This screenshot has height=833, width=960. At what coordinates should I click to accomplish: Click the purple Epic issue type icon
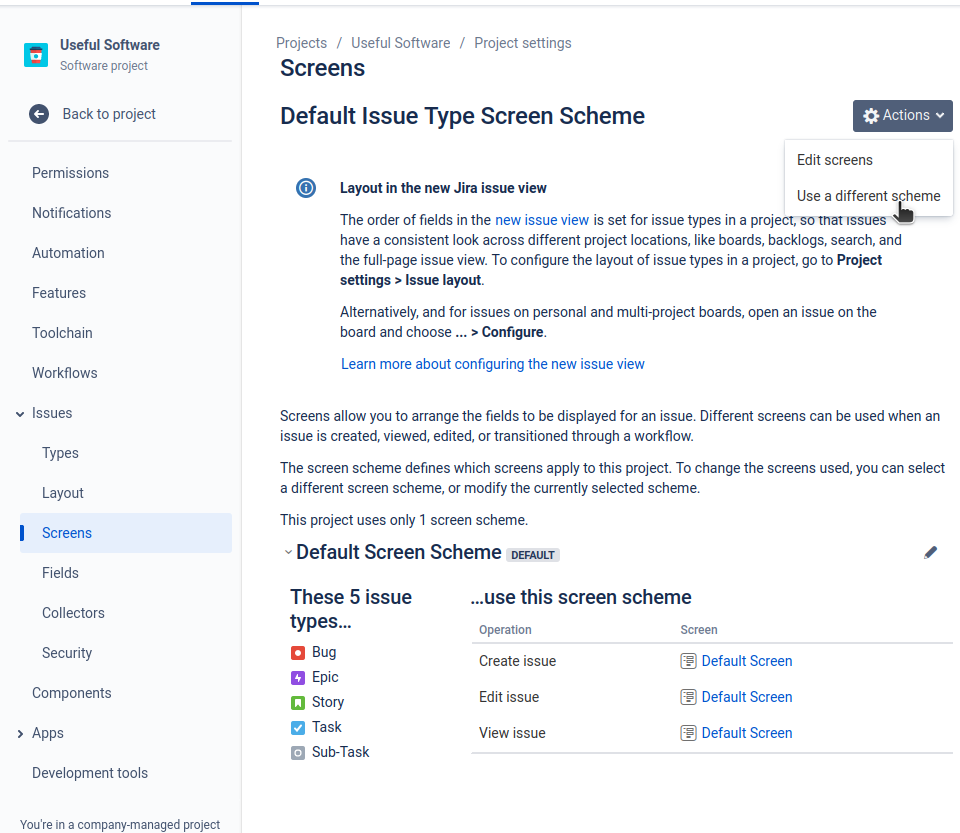pyautogui.click(x=296, y=677)
